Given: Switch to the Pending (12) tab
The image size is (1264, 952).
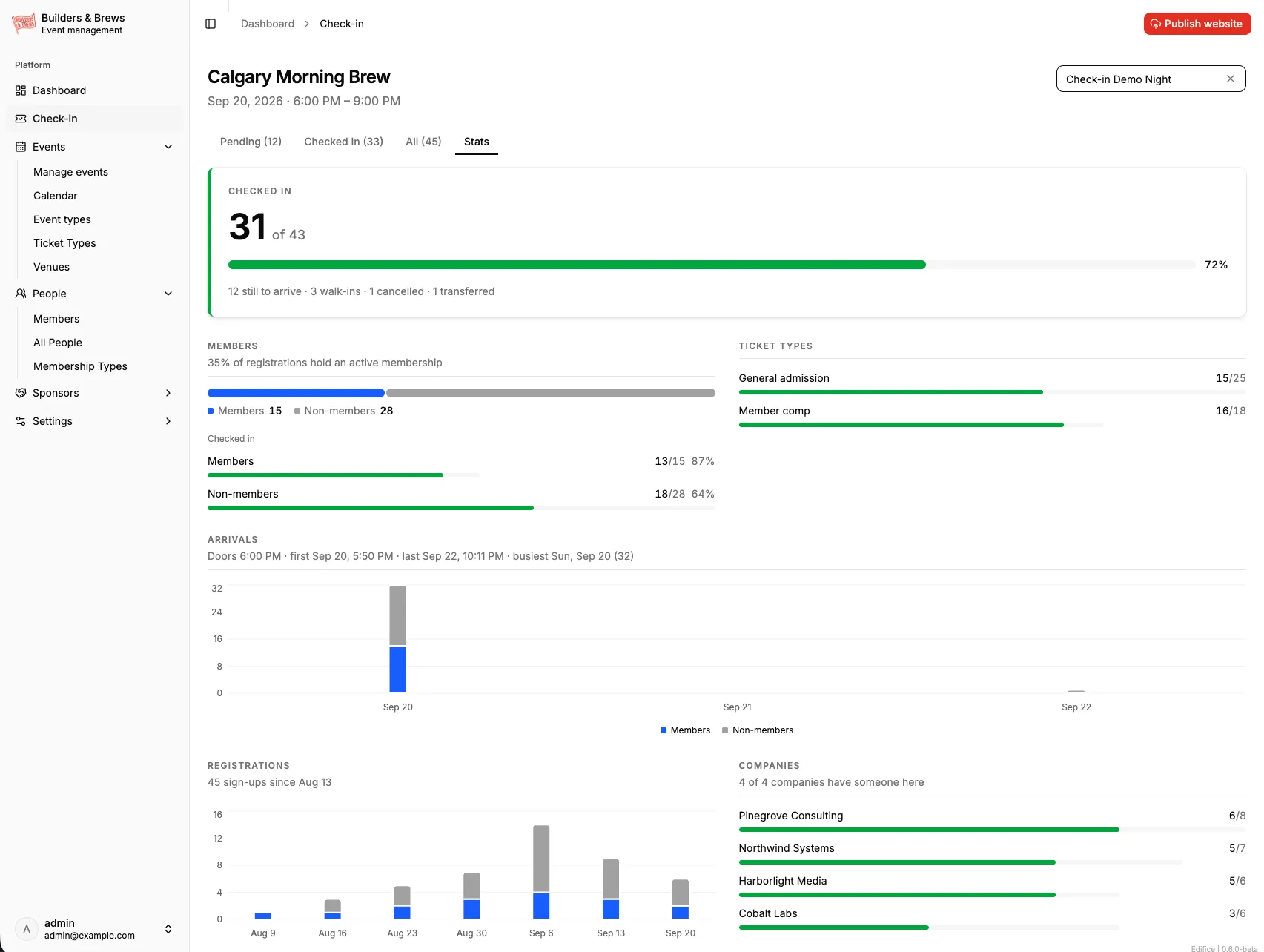Looking at the screenshot, I should coord(251,142).
